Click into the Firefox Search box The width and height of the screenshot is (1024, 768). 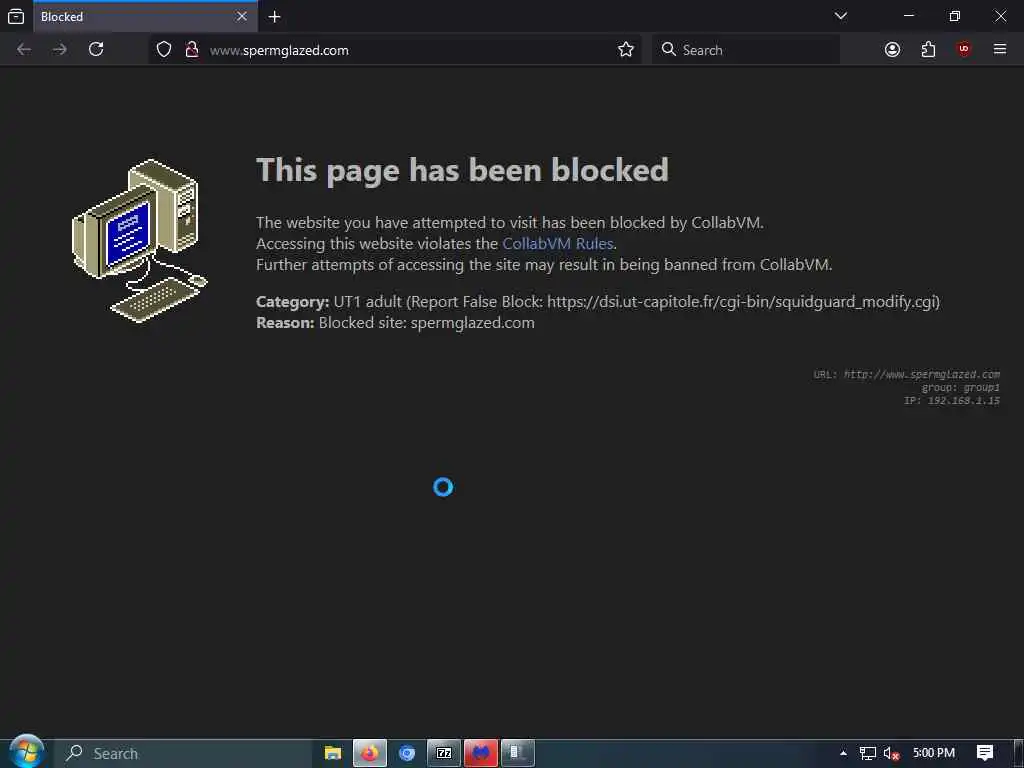pos(746,50)
